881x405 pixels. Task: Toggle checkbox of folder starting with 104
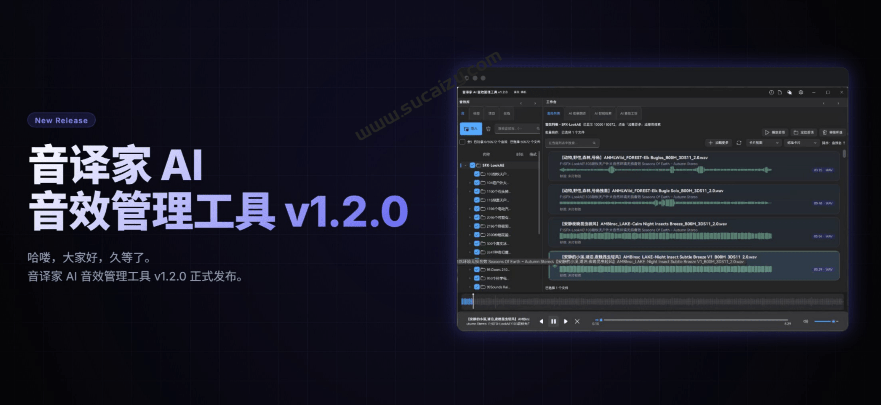[x=476, y=183]
